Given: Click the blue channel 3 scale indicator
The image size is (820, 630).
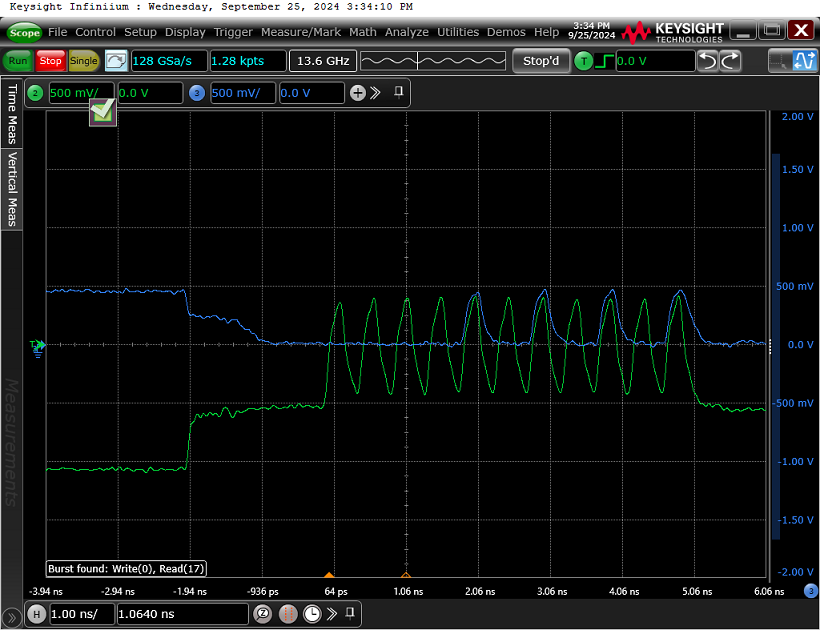Looking at the screenshot, I should (811, 591).
